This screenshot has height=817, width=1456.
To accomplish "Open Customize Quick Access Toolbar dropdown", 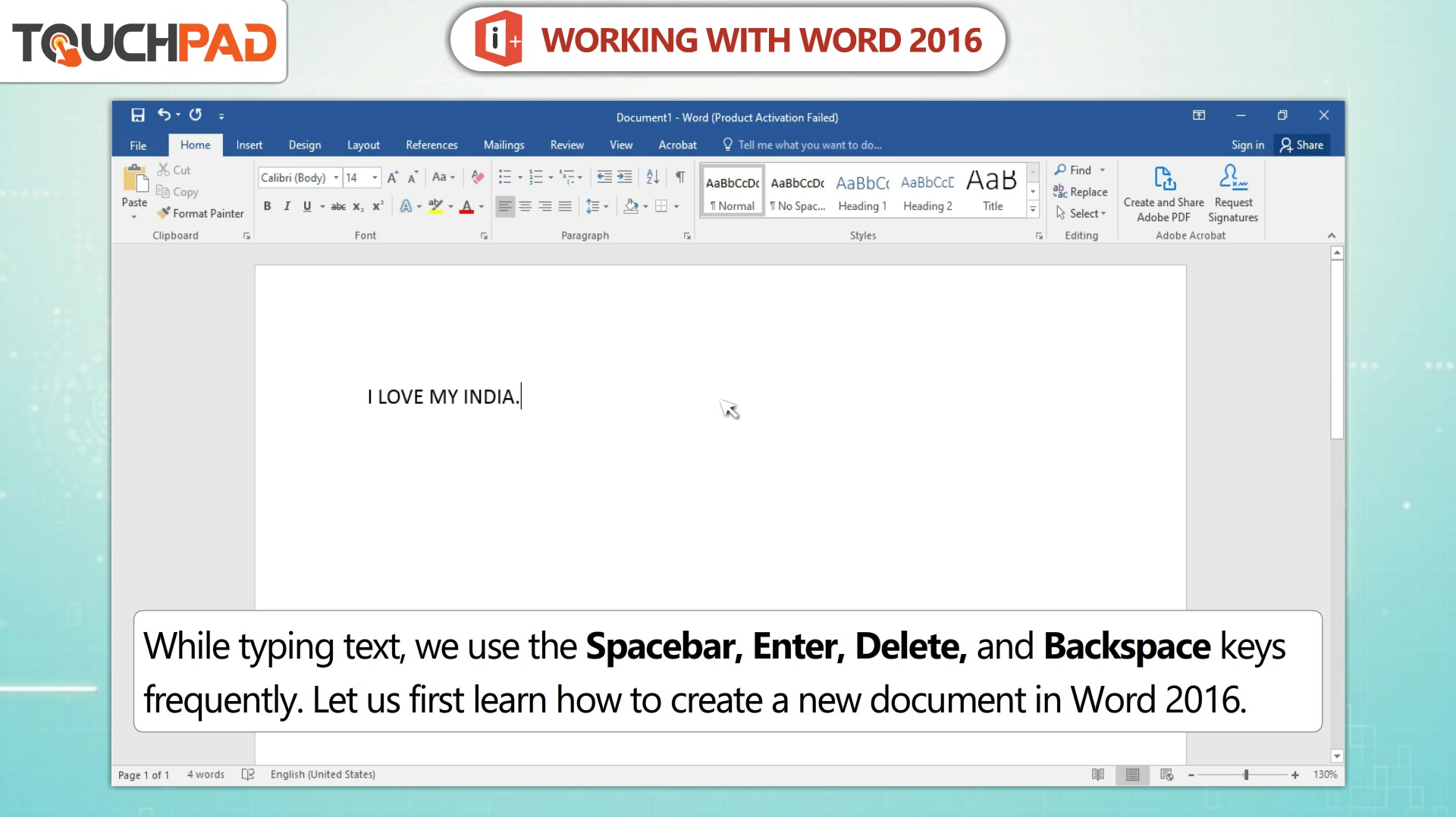I will tap(221, 116).
